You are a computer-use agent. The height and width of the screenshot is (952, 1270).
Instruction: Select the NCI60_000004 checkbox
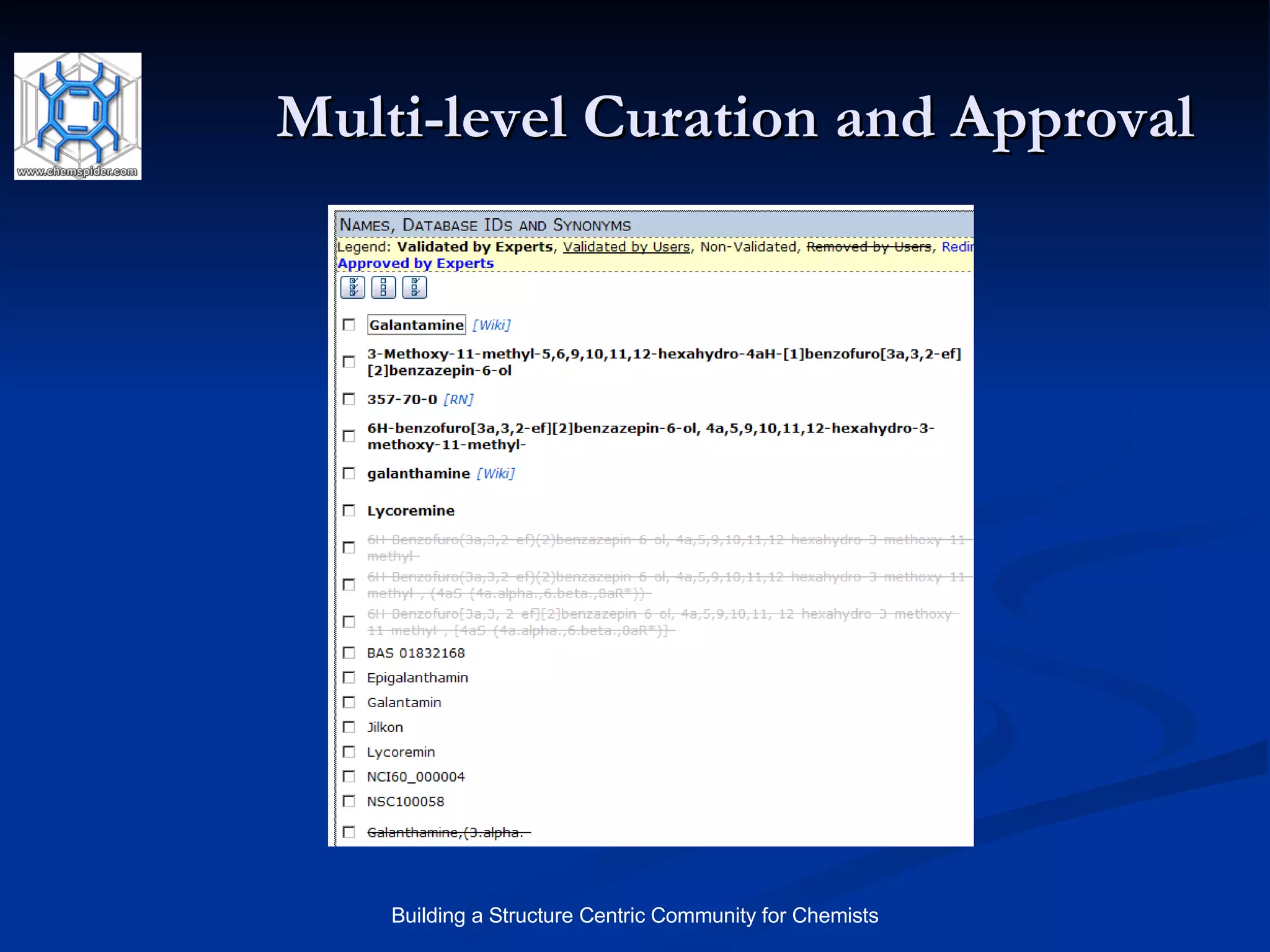coord(349,777)
